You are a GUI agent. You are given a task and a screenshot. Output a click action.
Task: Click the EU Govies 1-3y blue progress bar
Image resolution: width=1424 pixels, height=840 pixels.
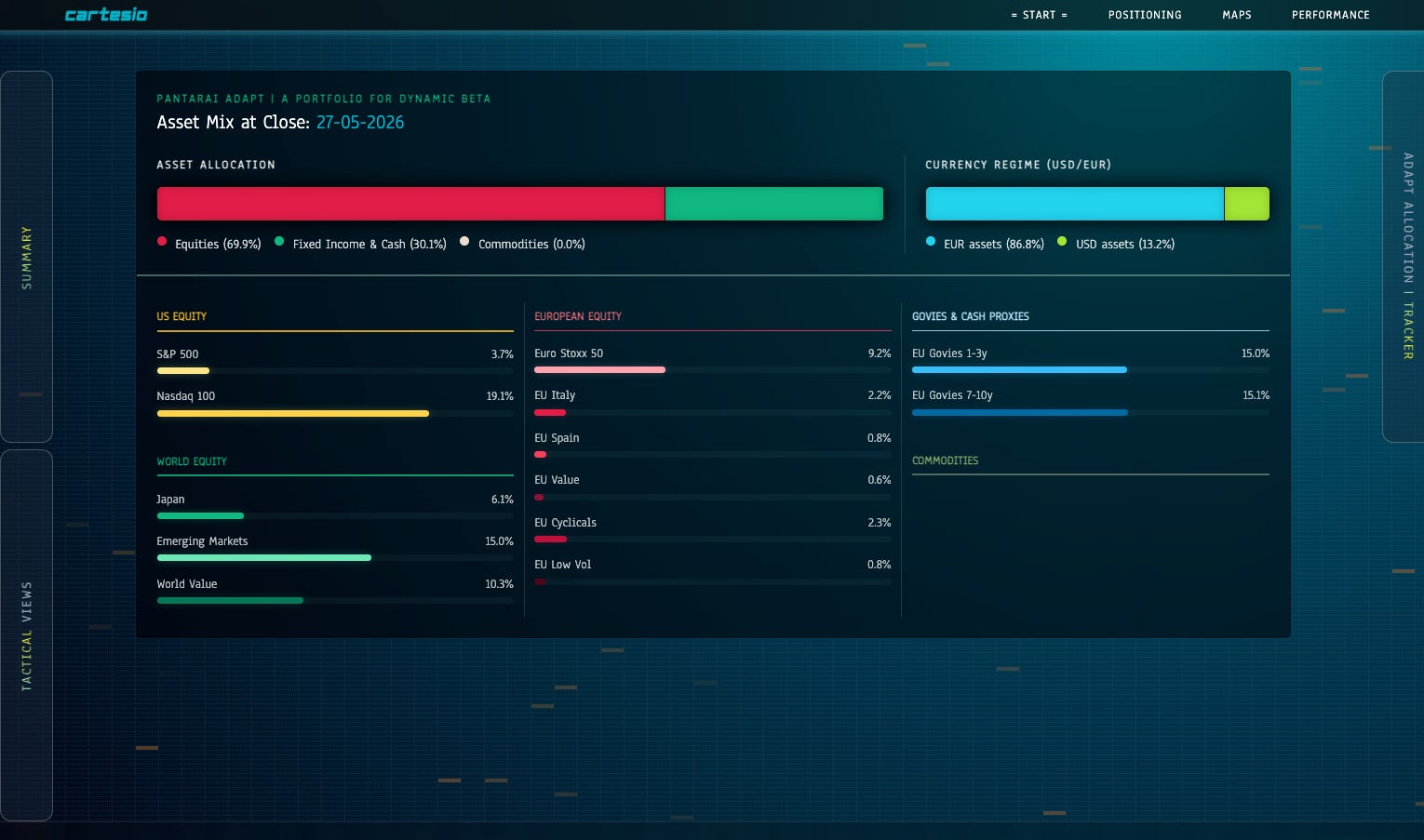(x=1019, y=370)
